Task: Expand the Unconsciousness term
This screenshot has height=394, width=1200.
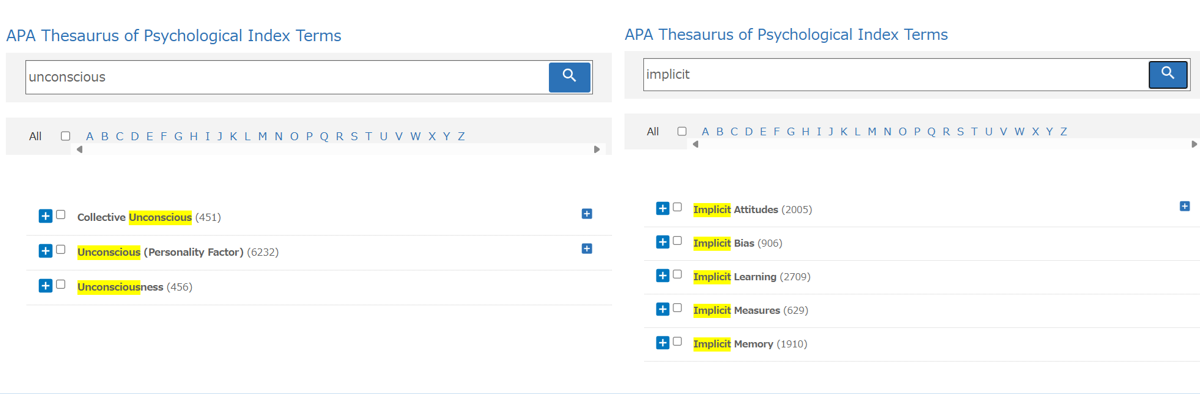Action: [45, 286]
